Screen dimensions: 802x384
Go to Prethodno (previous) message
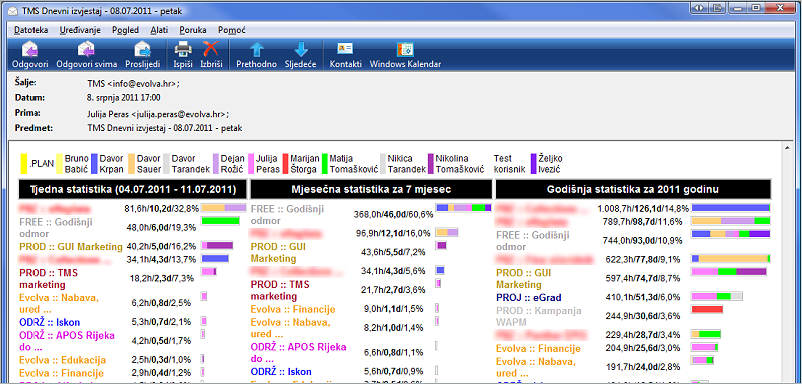[256, 49]
